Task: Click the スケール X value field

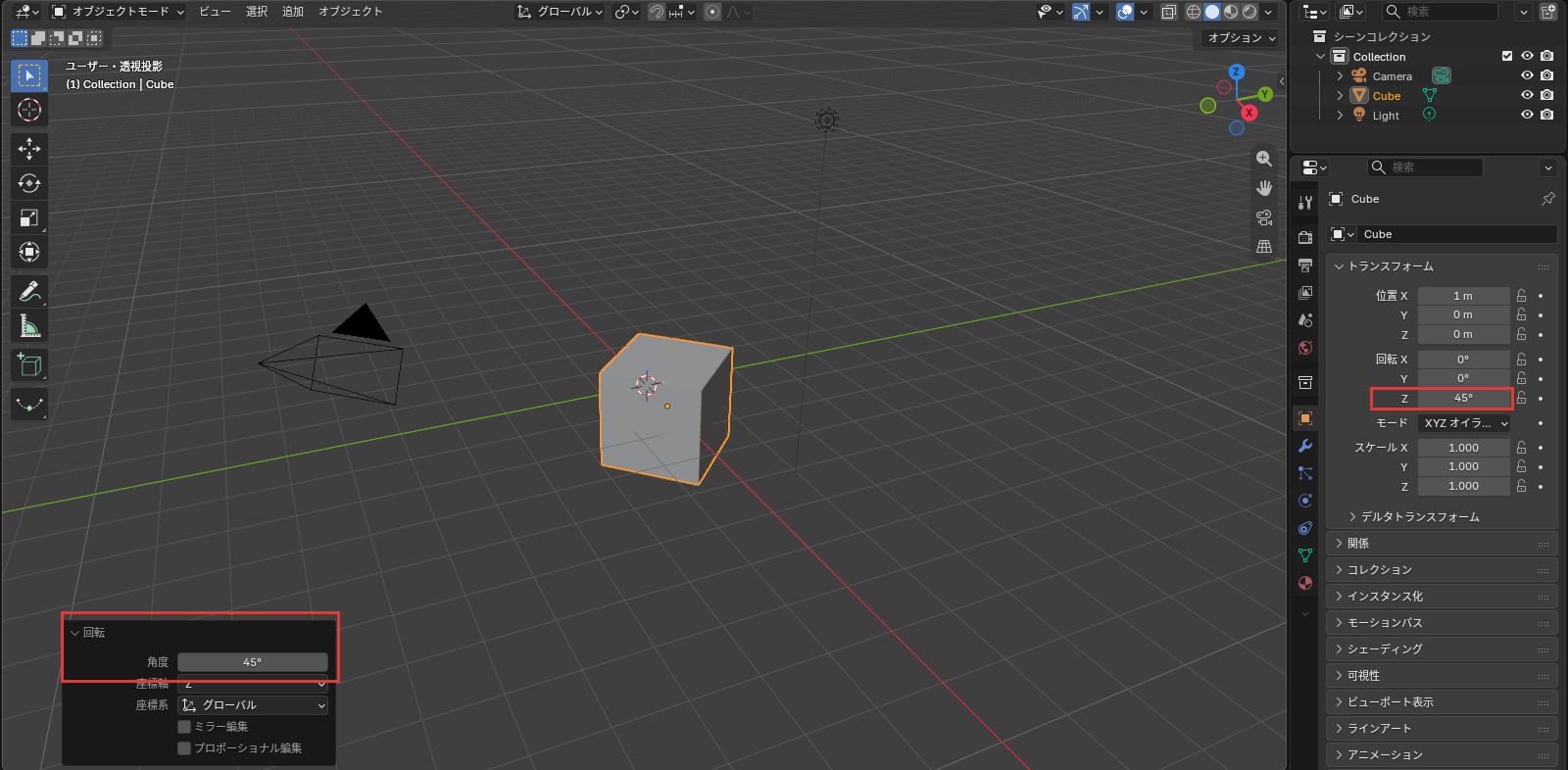Action: 1464,448
